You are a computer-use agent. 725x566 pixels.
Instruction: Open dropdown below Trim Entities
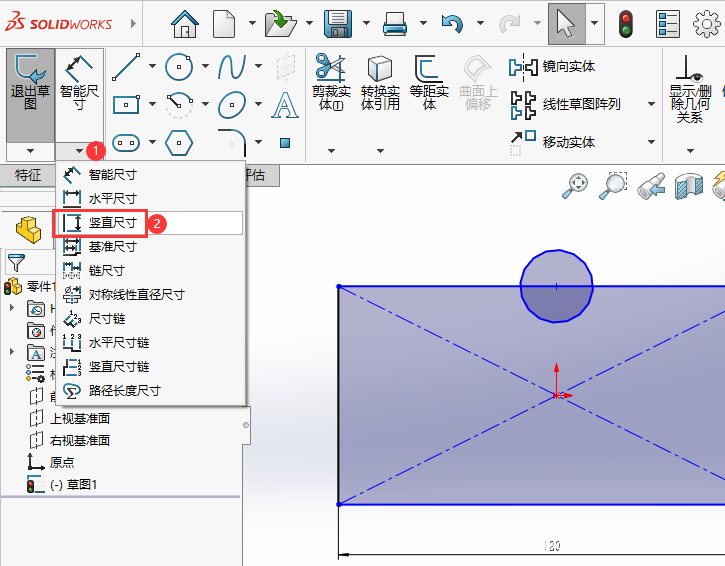331,151
